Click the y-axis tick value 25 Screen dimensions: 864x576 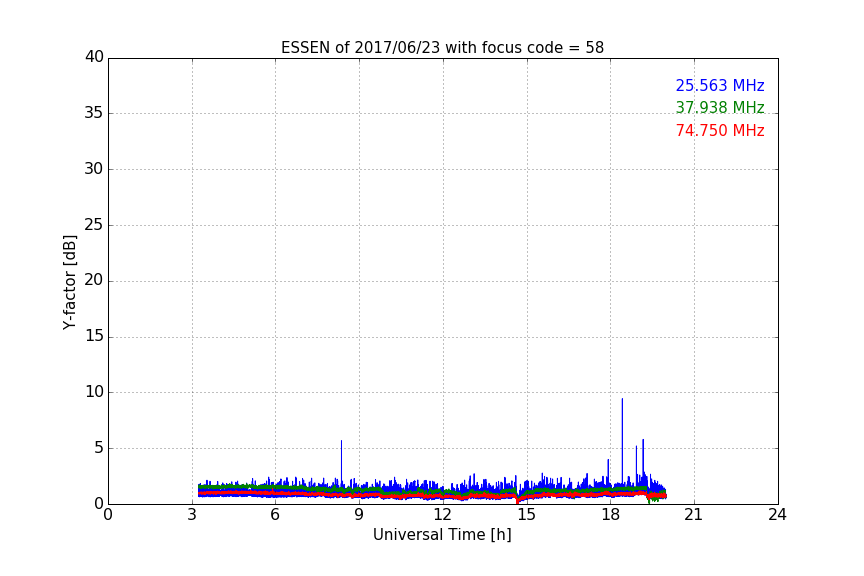94,225
